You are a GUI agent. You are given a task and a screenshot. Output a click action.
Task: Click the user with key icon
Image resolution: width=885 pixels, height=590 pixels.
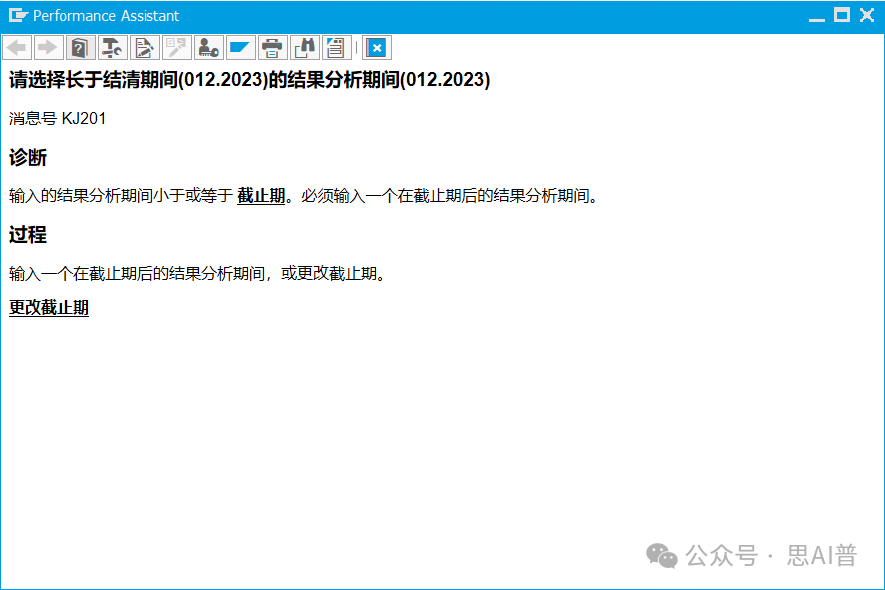pyautogui.click(x=208, y=47)
